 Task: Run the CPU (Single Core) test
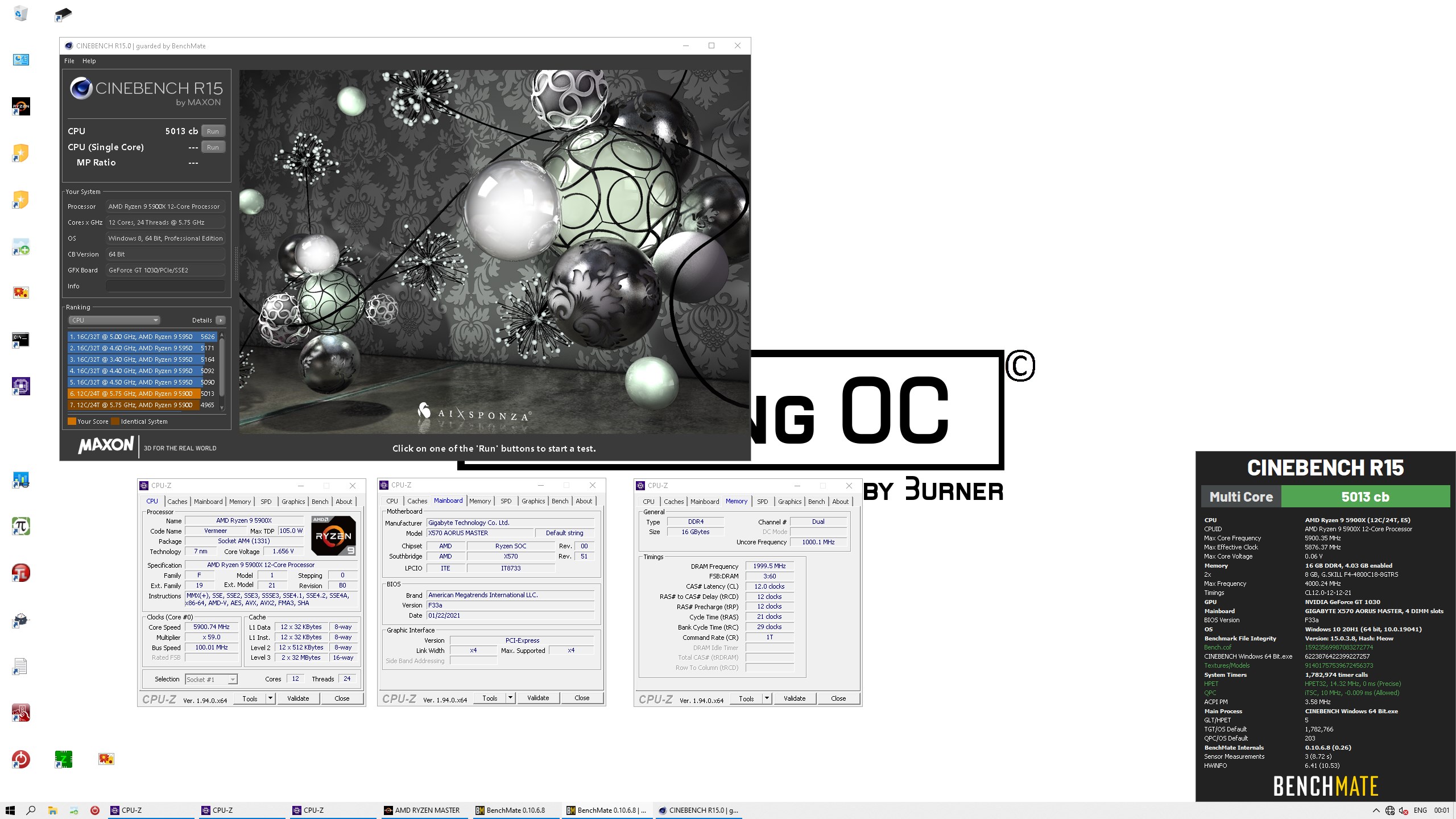pos(213,147)
